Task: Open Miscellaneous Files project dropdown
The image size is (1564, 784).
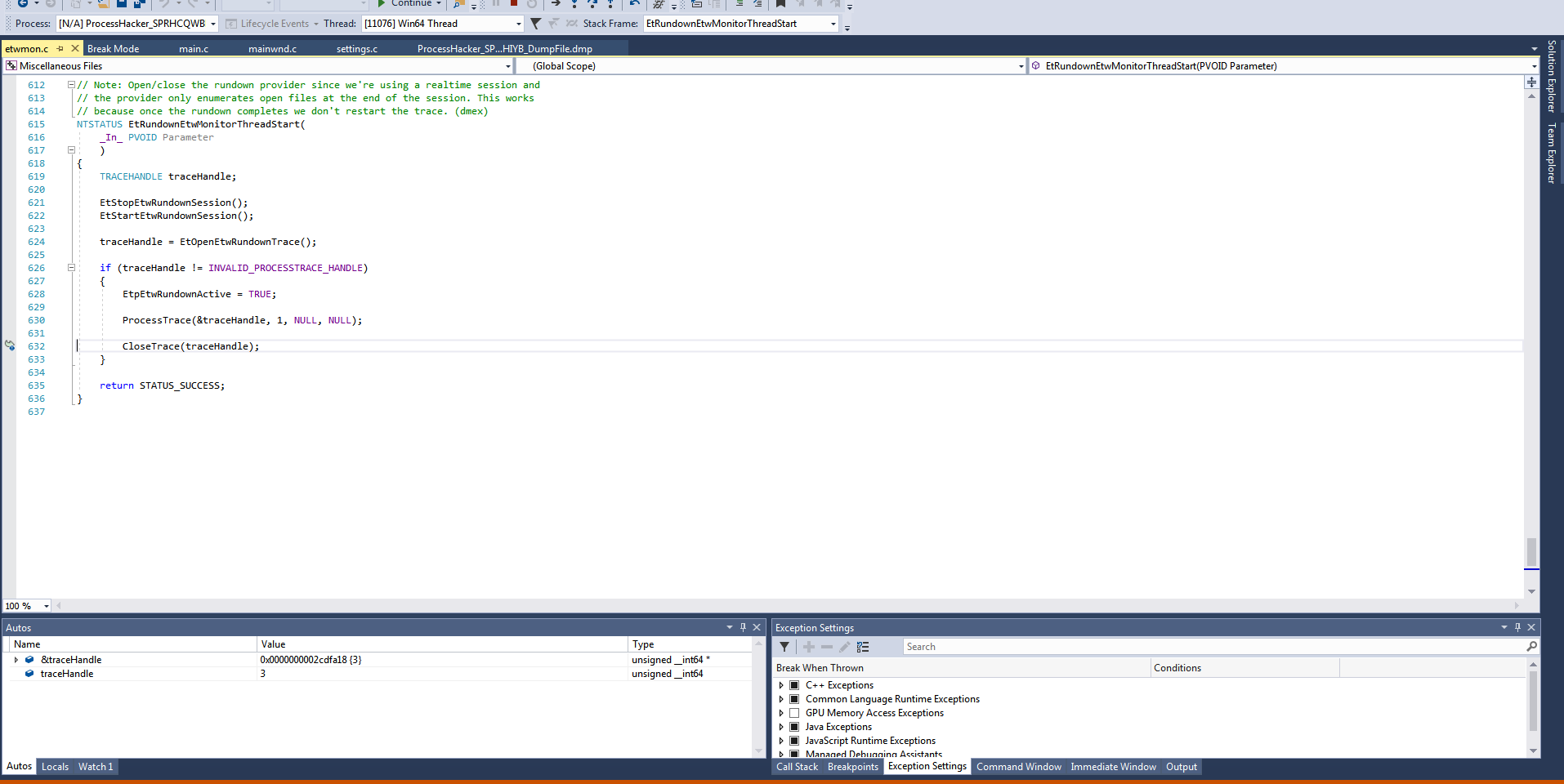Action: 507,66
